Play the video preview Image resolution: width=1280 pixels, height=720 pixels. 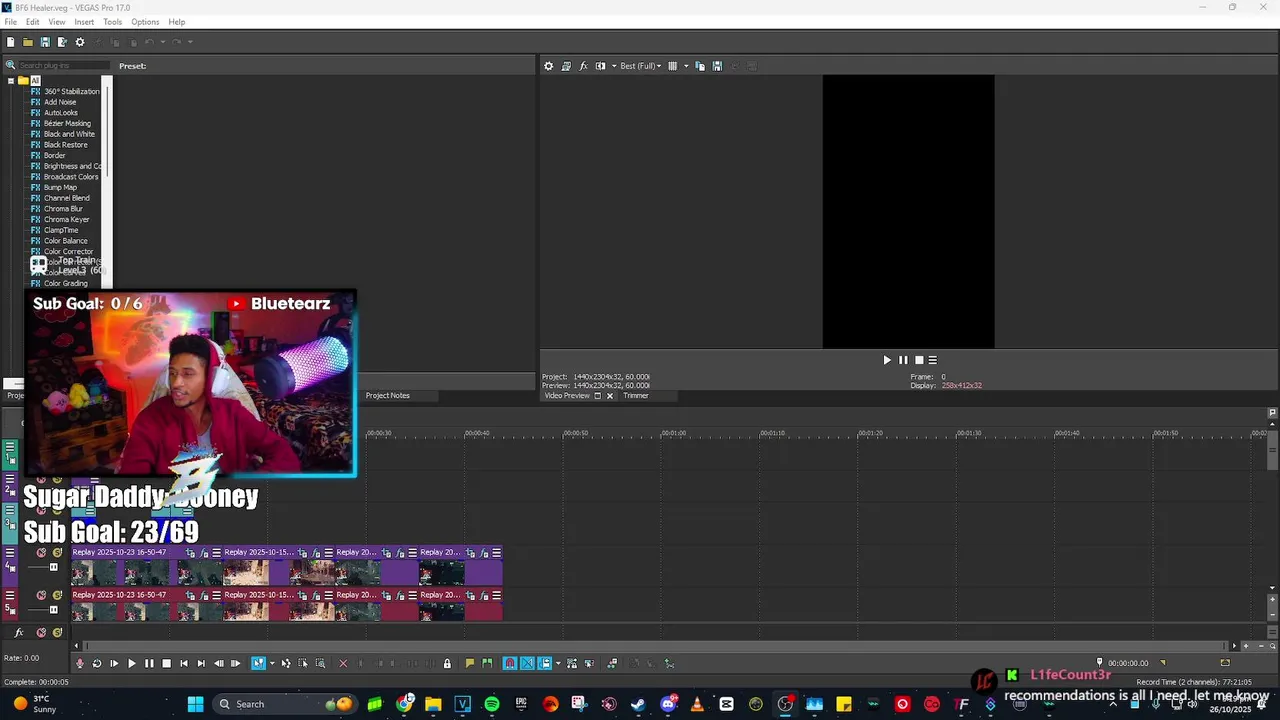pyautogui.click(x=886, y=360)
